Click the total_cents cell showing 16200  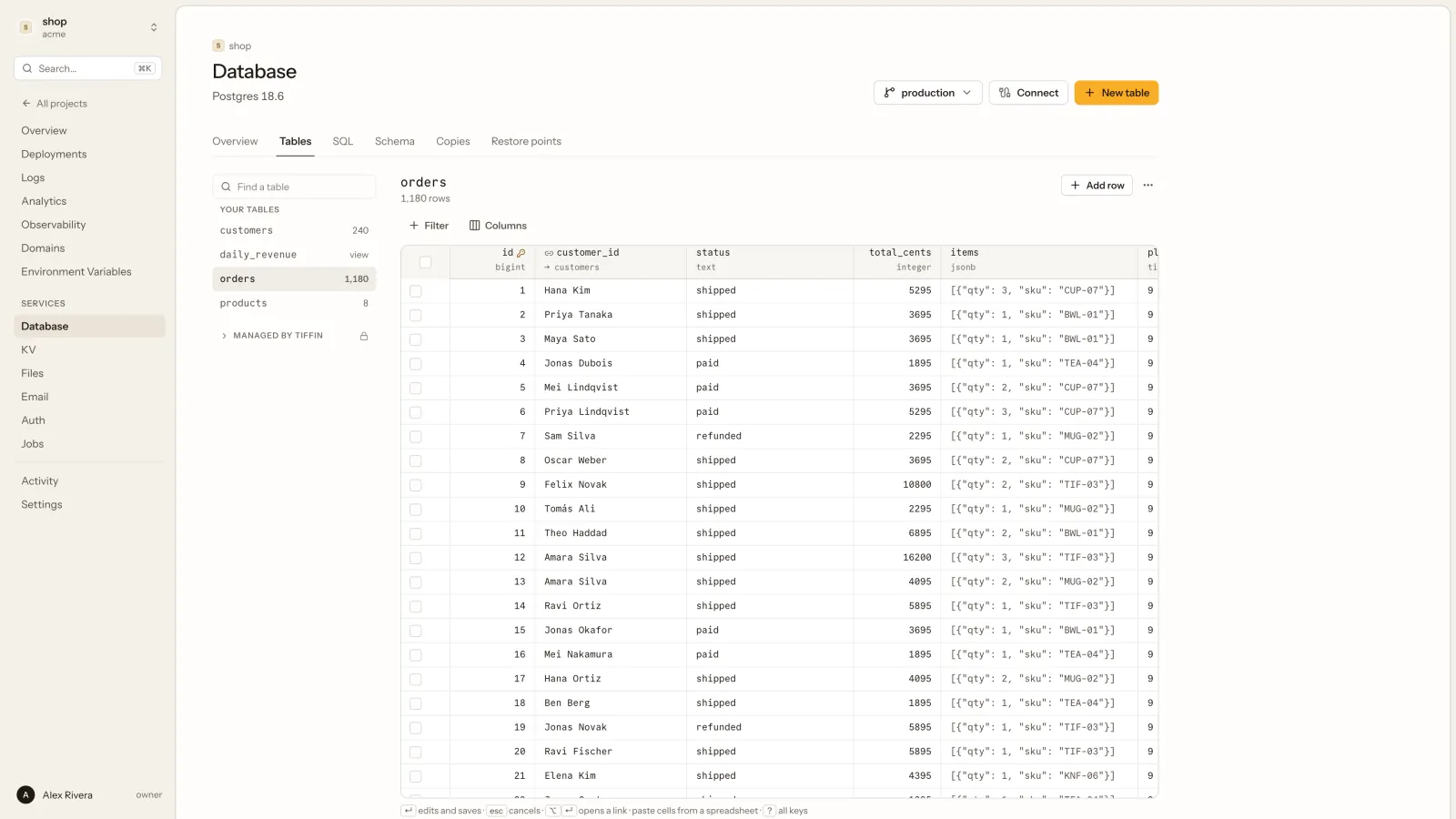point(897,558)
